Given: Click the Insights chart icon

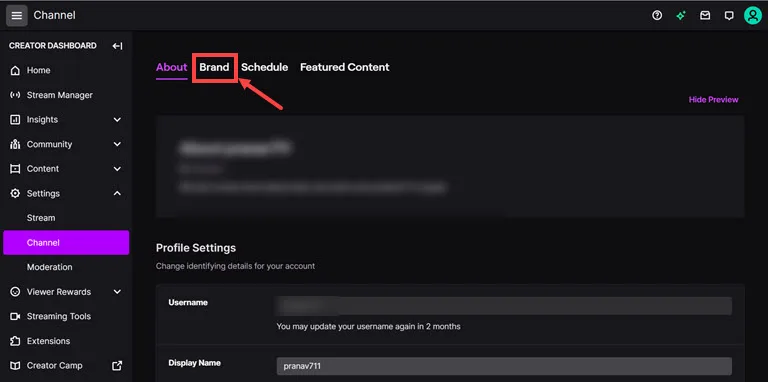Looking at the screenshot, I should (16, 119).
